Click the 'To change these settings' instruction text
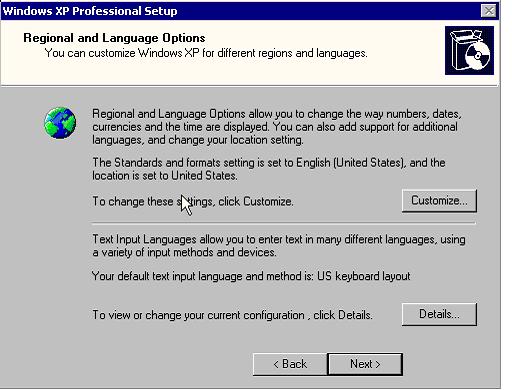The width and height of the screenshot is (512, 390). tap(193, 201)
